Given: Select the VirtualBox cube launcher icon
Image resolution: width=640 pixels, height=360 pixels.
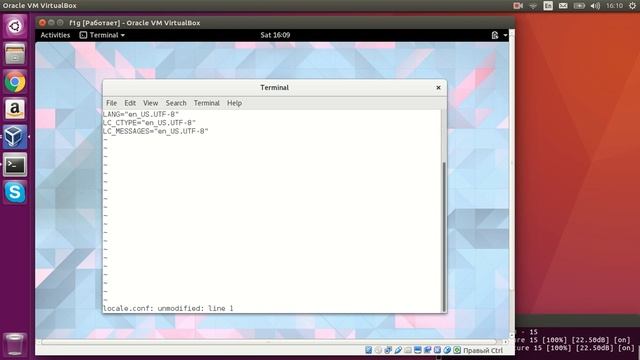Looking at the screenshot, I should coord(15,137).
